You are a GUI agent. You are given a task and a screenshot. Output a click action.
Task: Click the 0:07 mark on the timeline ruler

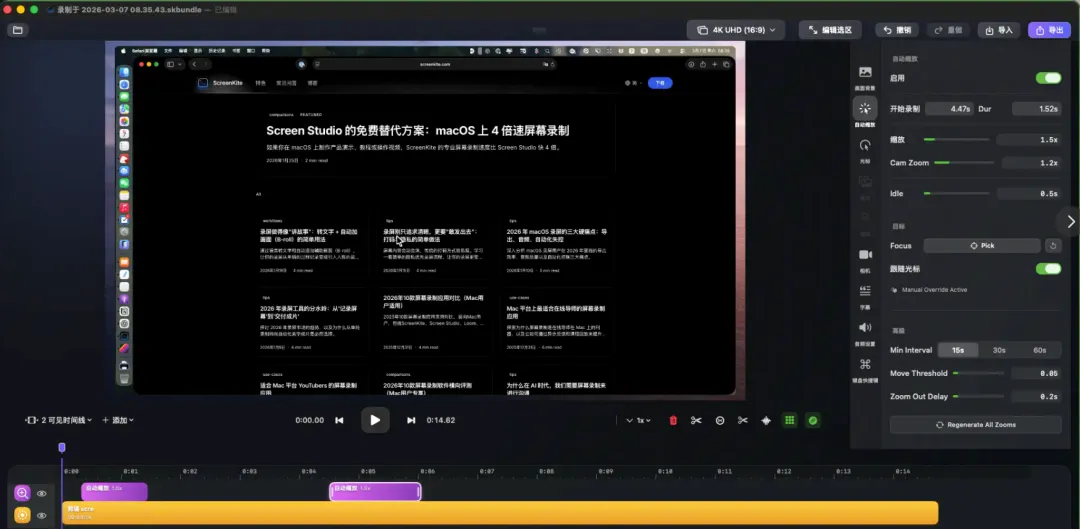[x=487, y=471]
